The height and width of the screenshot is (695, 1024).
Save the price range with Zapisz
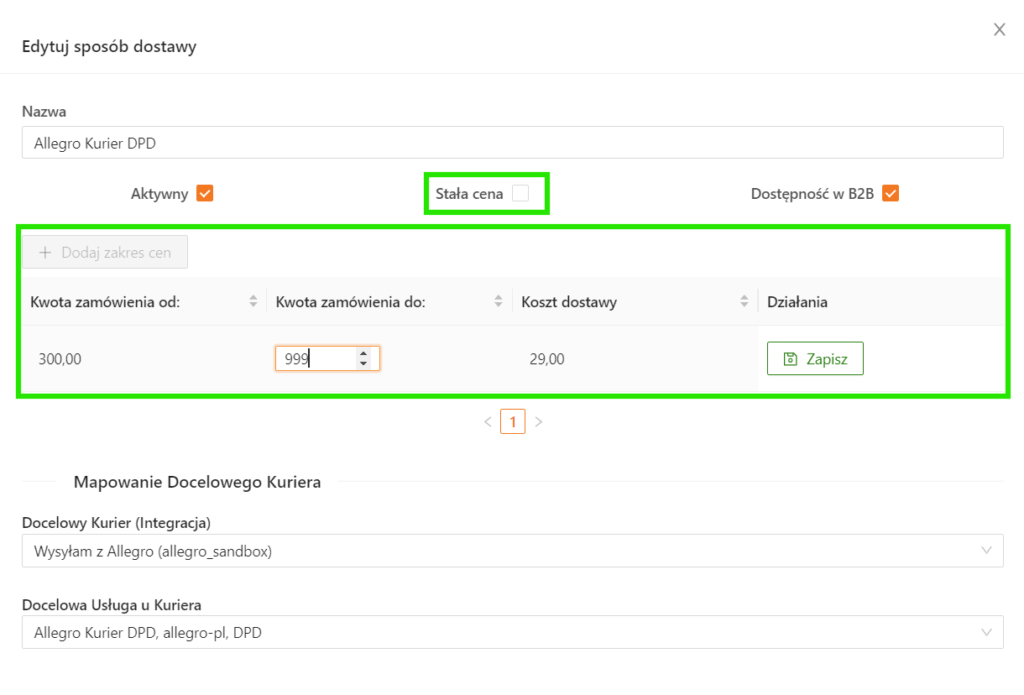815,359
